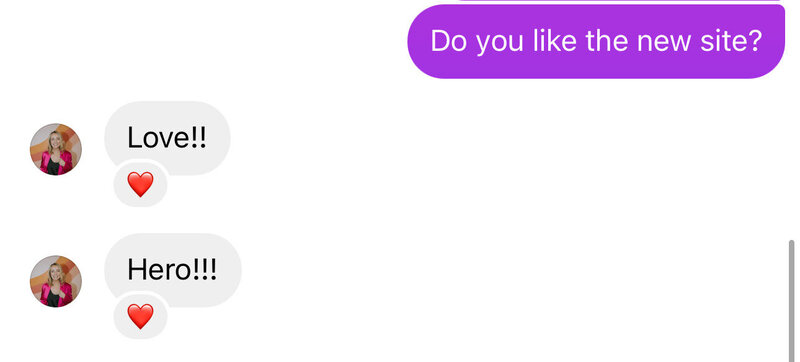
Task: Select the Love!! message bubble
Action: tap(167, 138)
